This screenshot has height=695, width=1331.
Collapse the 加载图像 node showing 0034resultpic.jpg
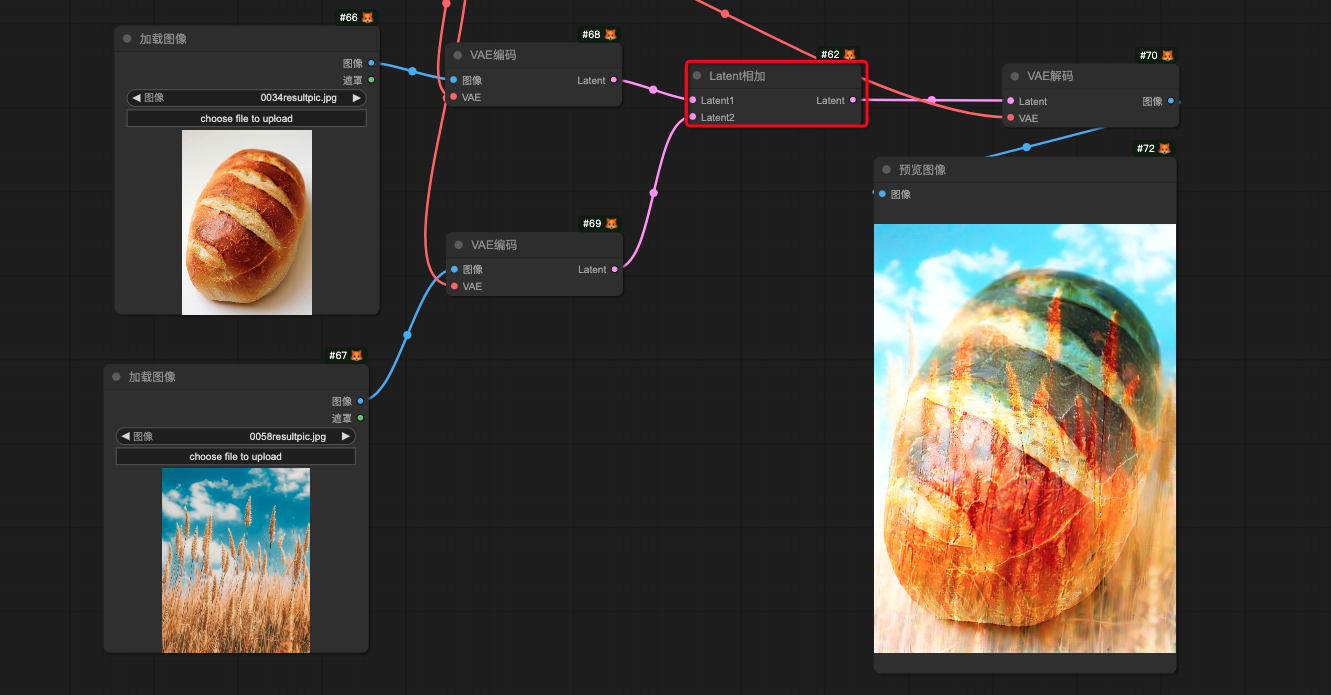127,39
